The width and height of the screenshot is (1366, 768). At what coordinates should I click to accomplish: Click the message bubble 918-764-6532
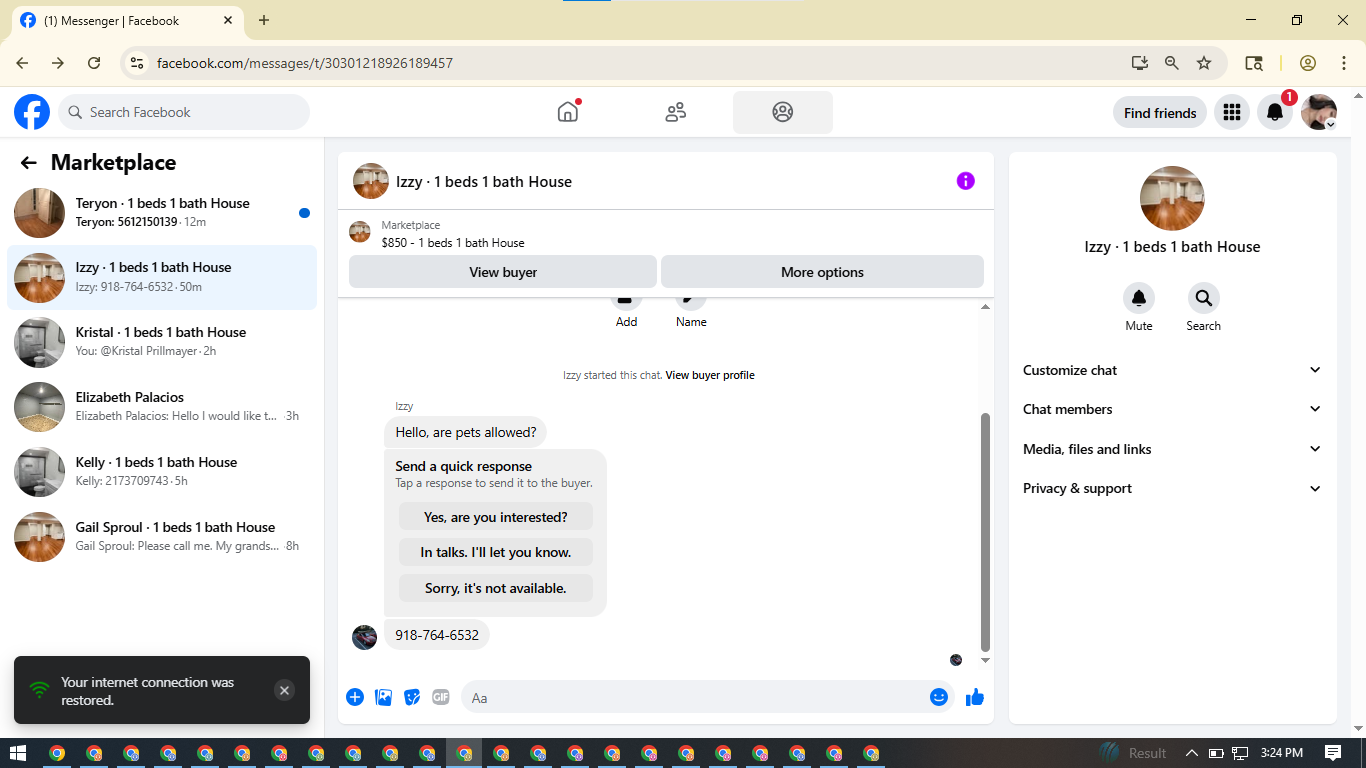coord(437,635)
